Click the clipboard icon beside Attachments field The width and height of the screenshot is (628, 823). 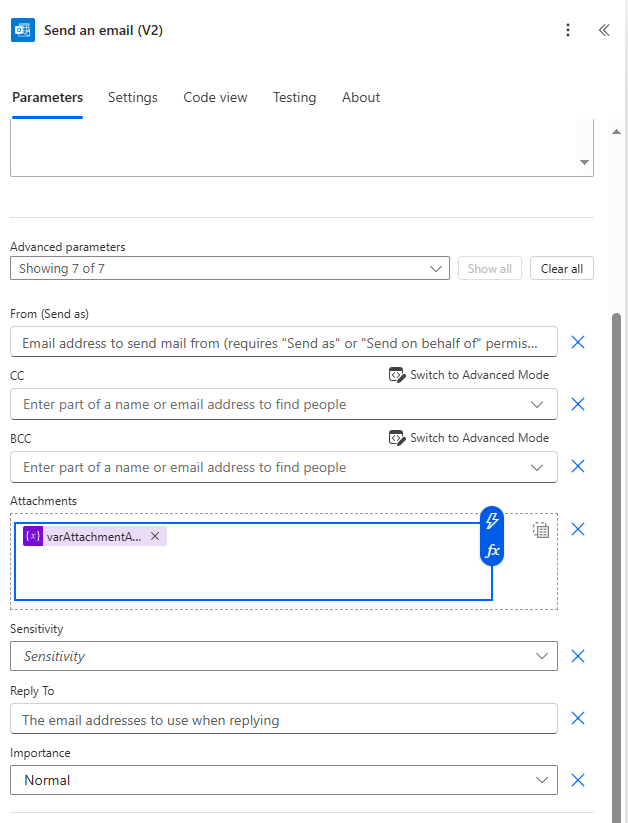541,530
